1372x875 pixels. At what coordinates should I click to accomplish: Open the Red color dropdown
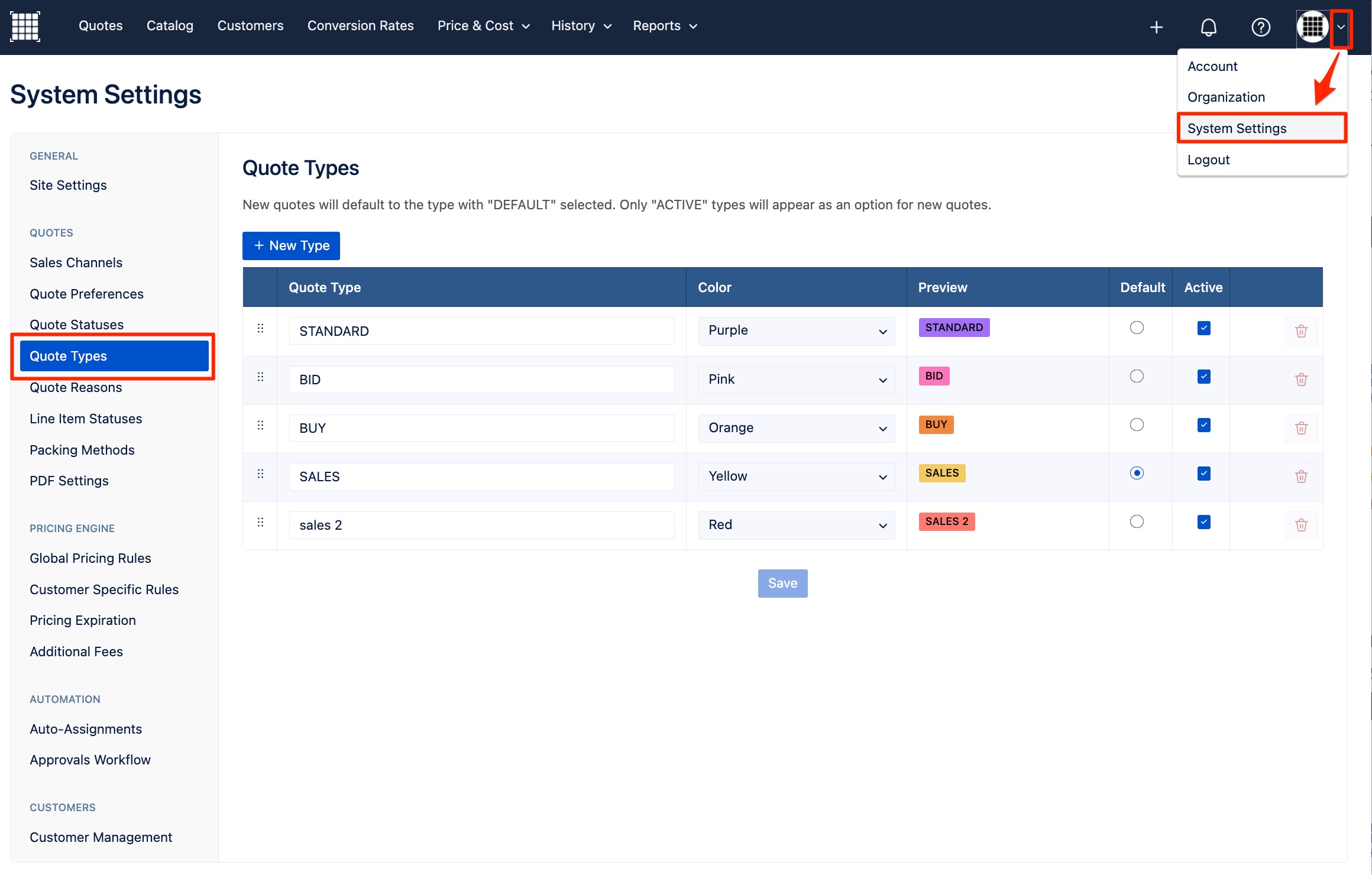pyautogui.click(x=797, y=525)
